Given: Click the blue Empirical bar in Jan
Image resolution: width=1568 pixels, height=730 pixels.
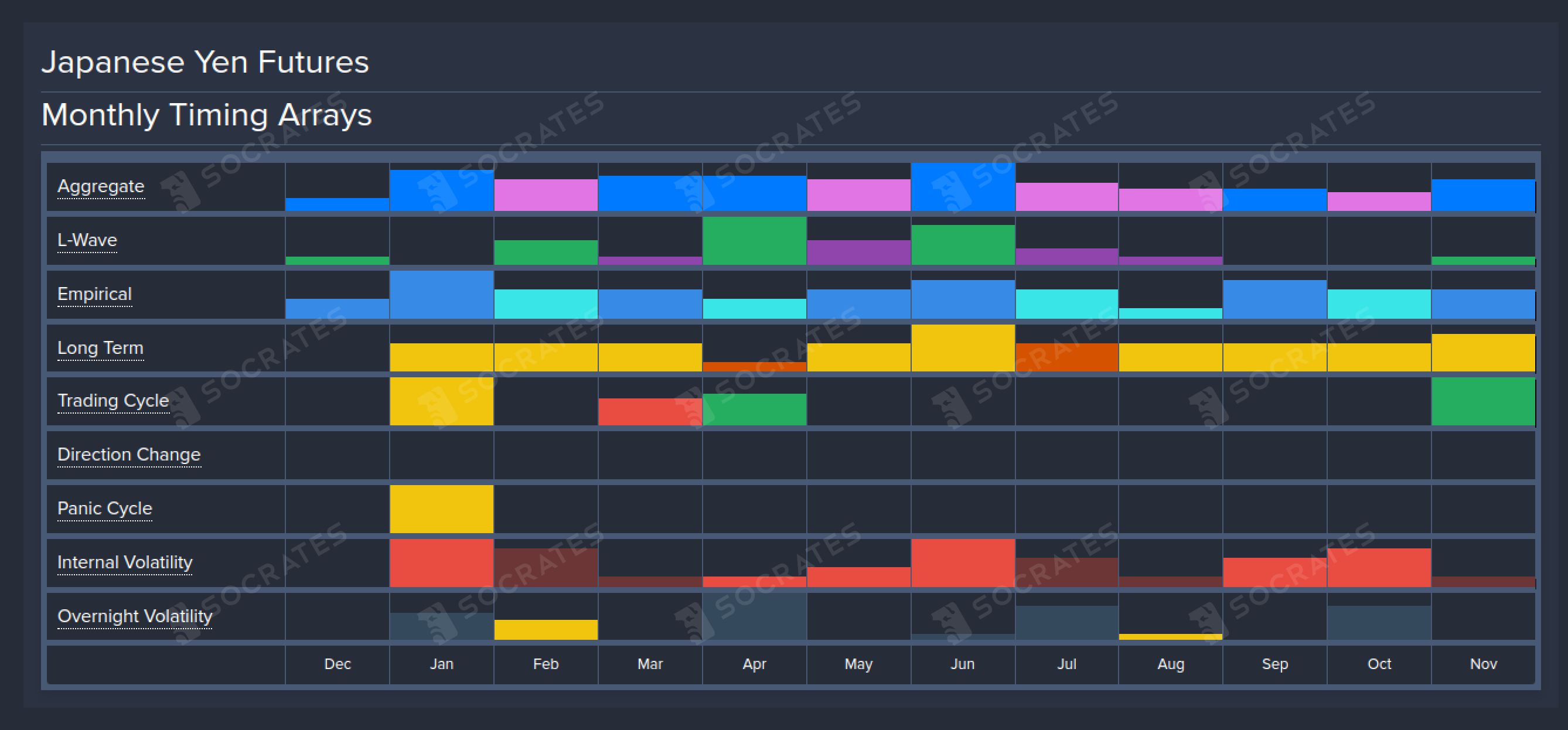Looking at the screenshot, I should click(441, 295).
